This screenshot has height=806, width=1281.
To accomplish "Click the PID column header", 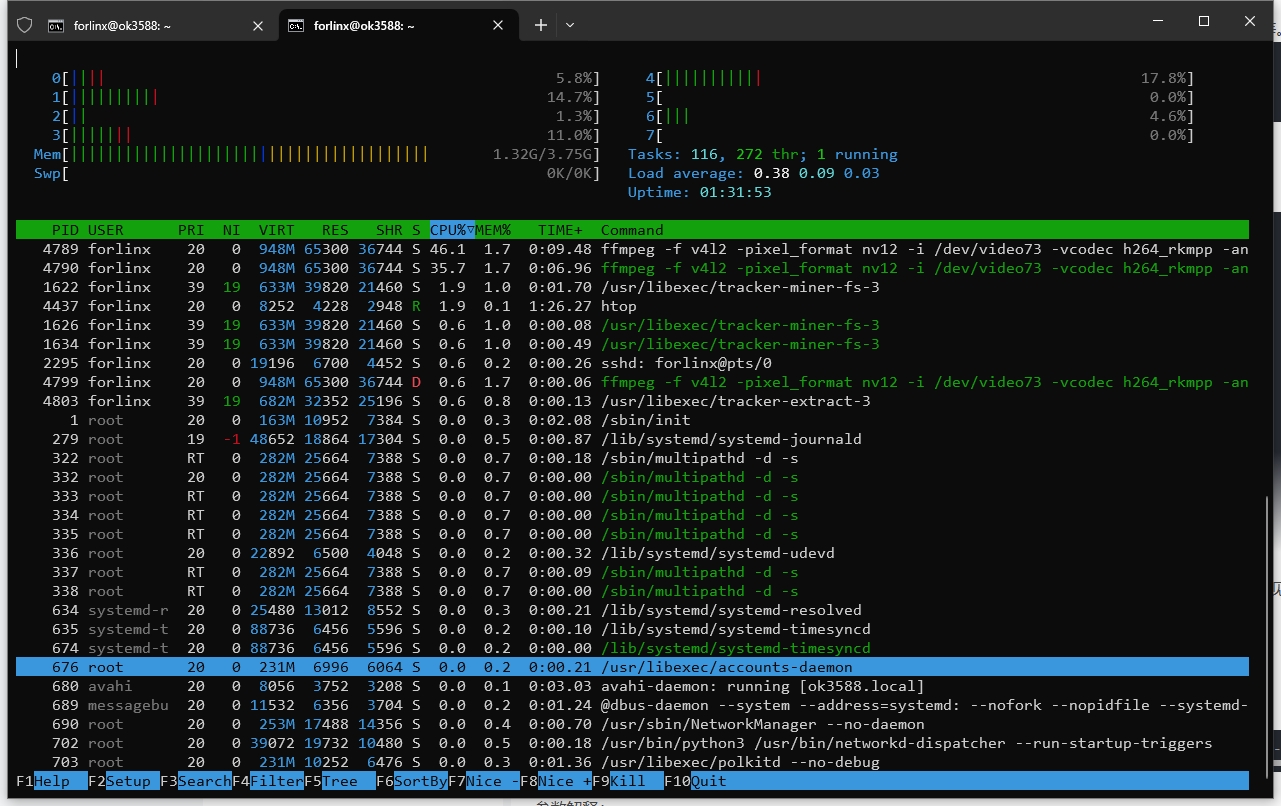I will click(x=66, y=230).
